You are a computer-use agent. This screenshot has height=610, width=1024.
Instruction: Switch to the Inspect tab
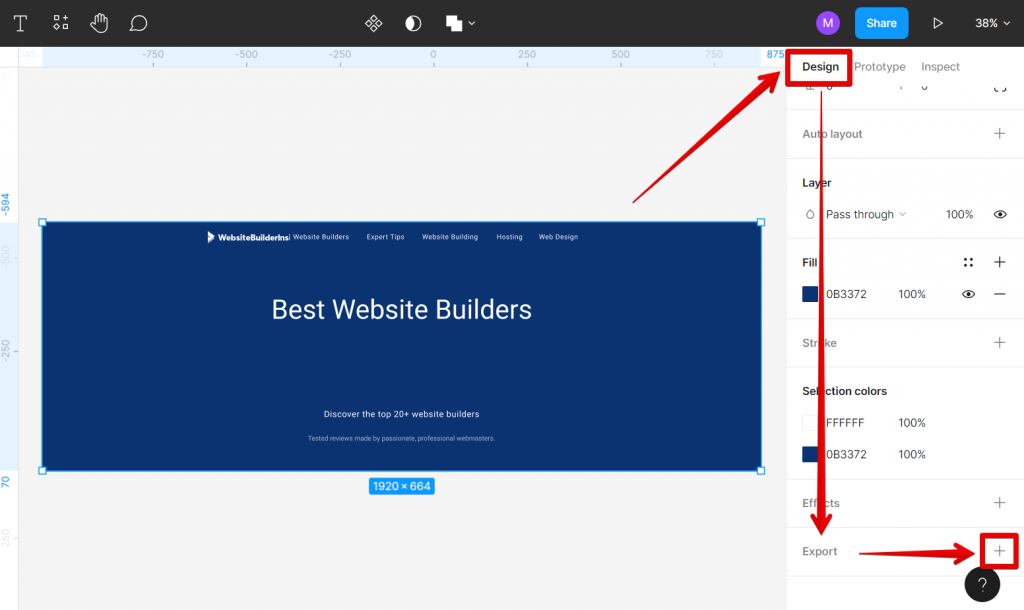point(939,66)
